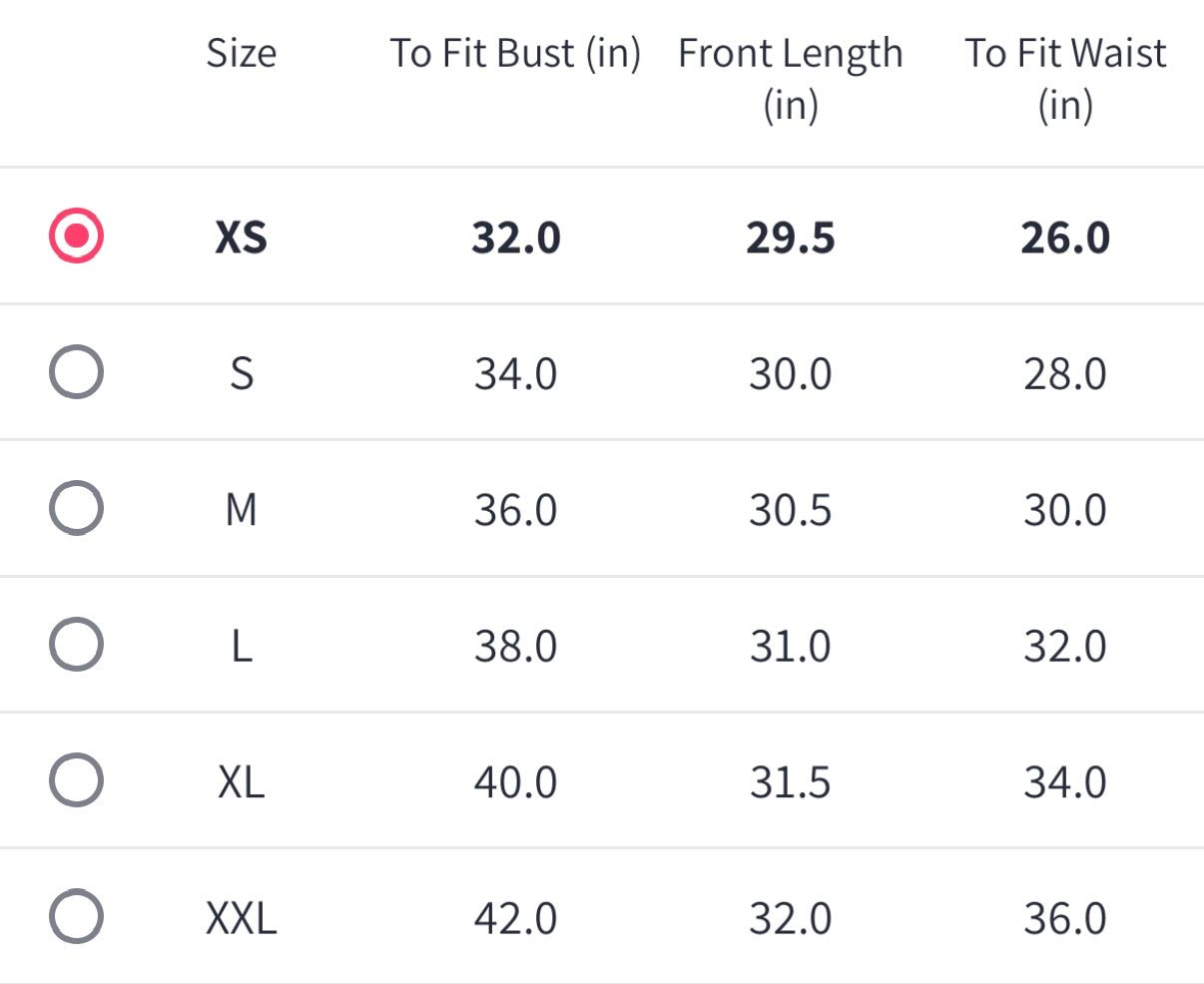The width and height of the screenshot is (1204, 984).
Task: Pick the M size radio button
Action: pos(76,509)
